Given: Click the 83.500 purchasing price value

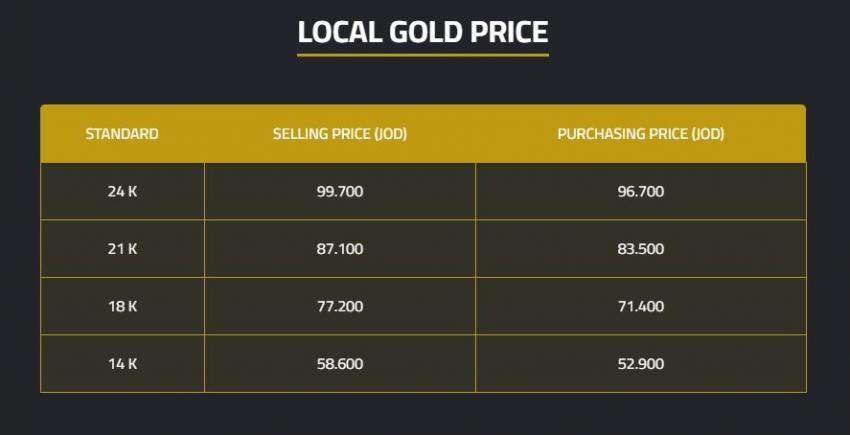Looking at the screenshot, I should (641, 249).
